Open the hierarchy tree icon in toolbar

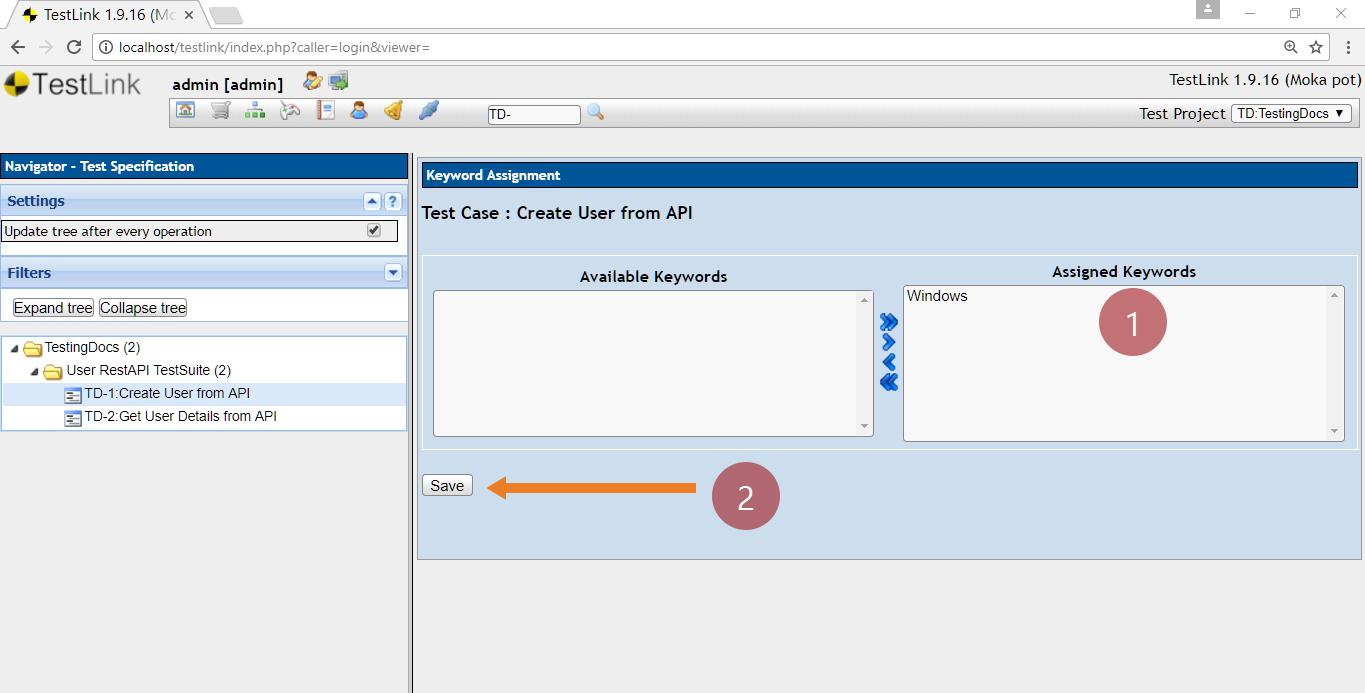(x=255, y=111)
